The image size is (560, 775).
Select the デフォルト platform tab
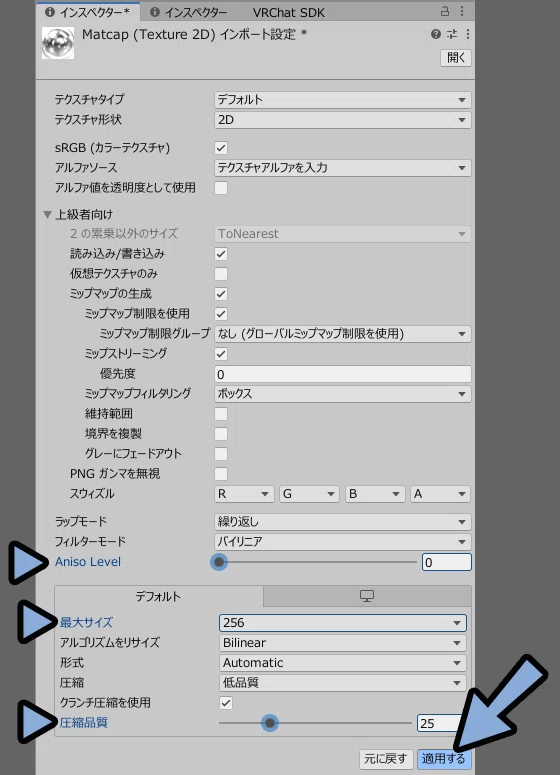coord(159,596)
